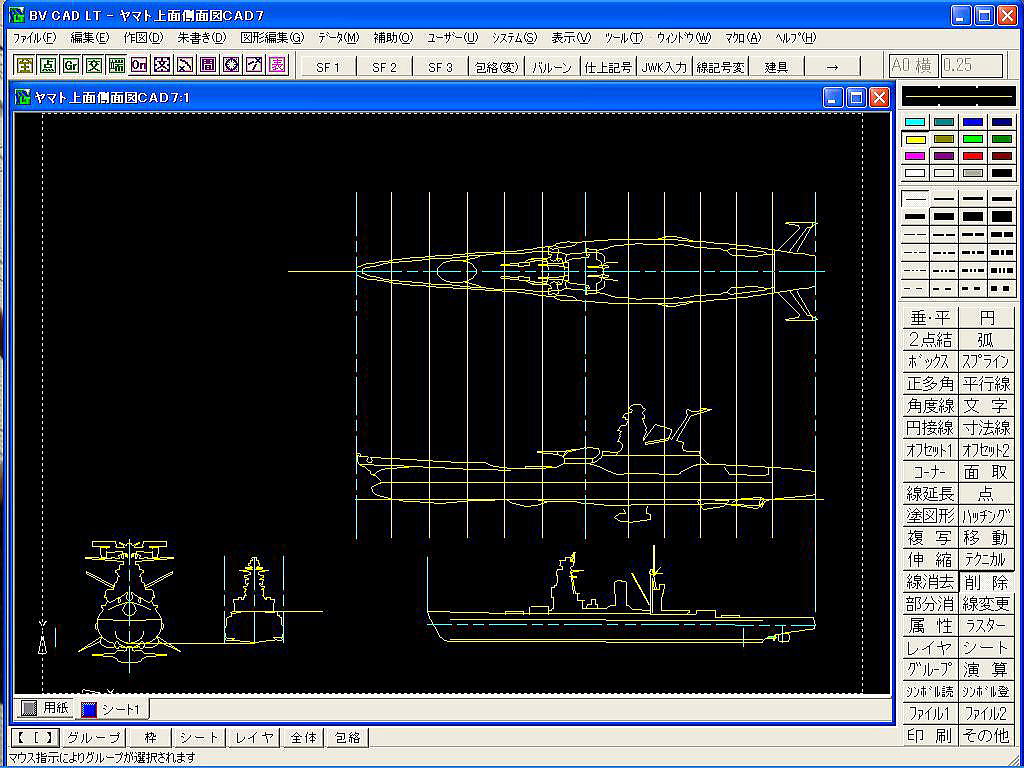The width and height of the screenshot is (1024, 768).
Task: Click the SF 3 toolbar button
Action: 440,67
